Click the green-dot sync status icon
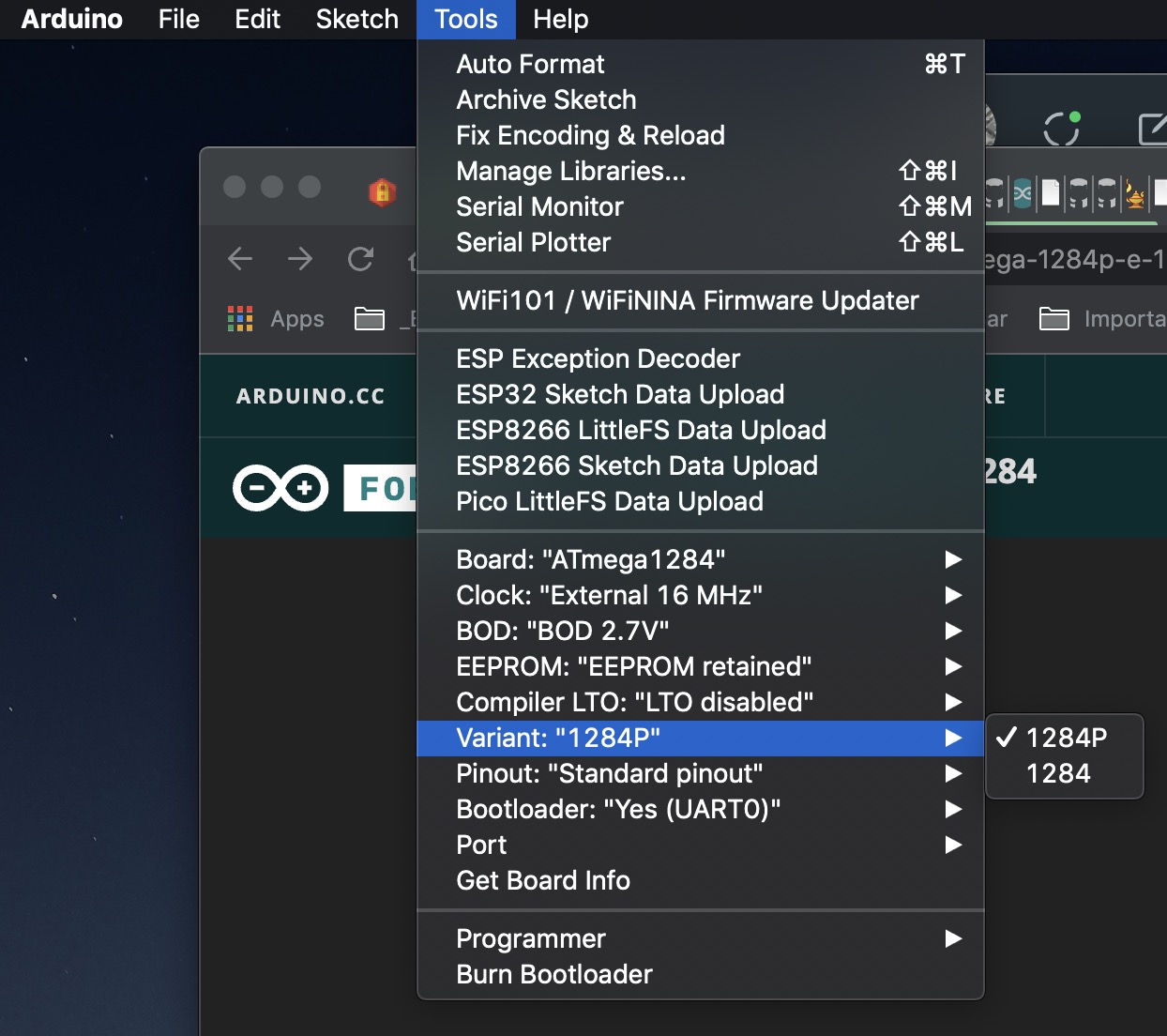Viewport: 1167px width, 1036px height. click(1062, 129)
